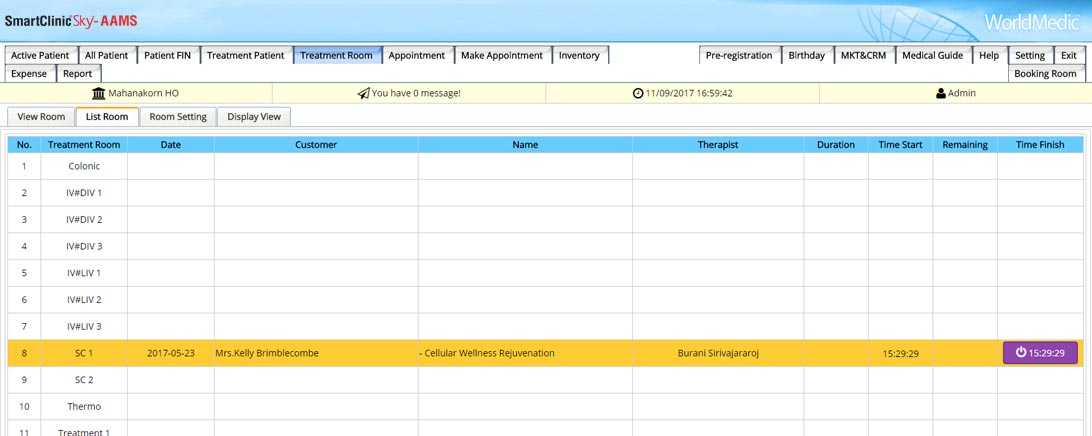
Task: Open the MKT&CRM section
Action: (863, 56)
